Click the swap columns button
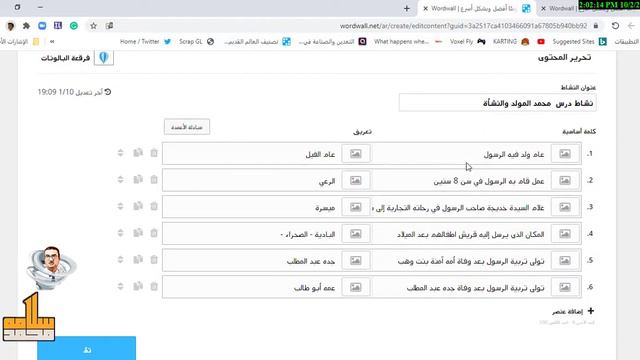 [187, 127]
